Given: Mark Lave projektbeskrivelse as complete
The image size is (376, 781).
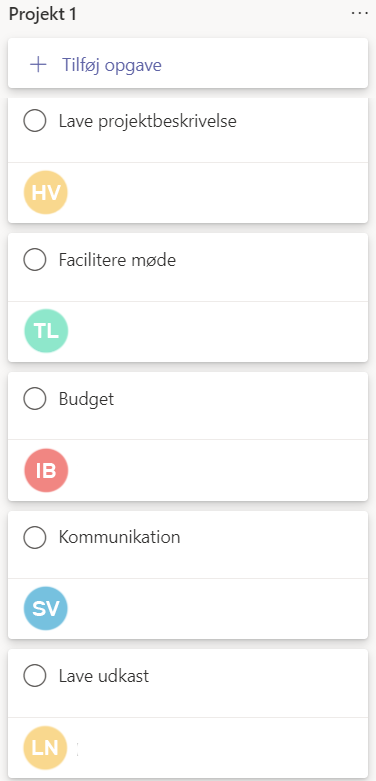Looking at the screenshot, I should pyautogui.click(x=35, y=121).
